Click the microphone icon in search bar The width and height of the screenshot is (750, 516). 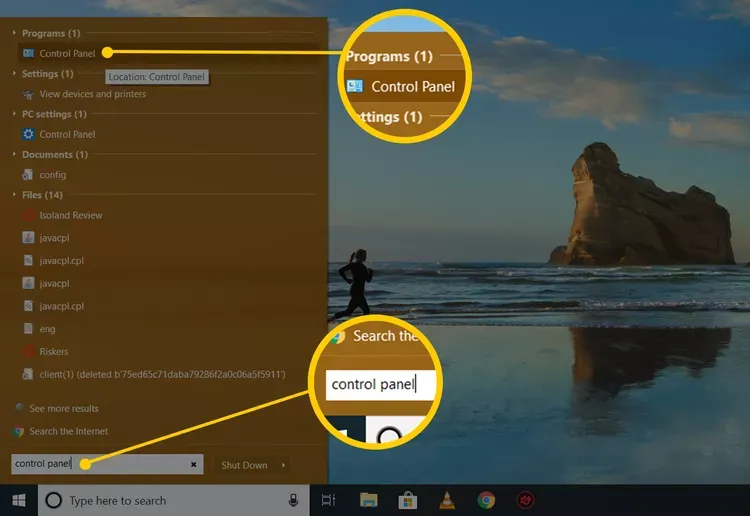[x=293, y=500]
